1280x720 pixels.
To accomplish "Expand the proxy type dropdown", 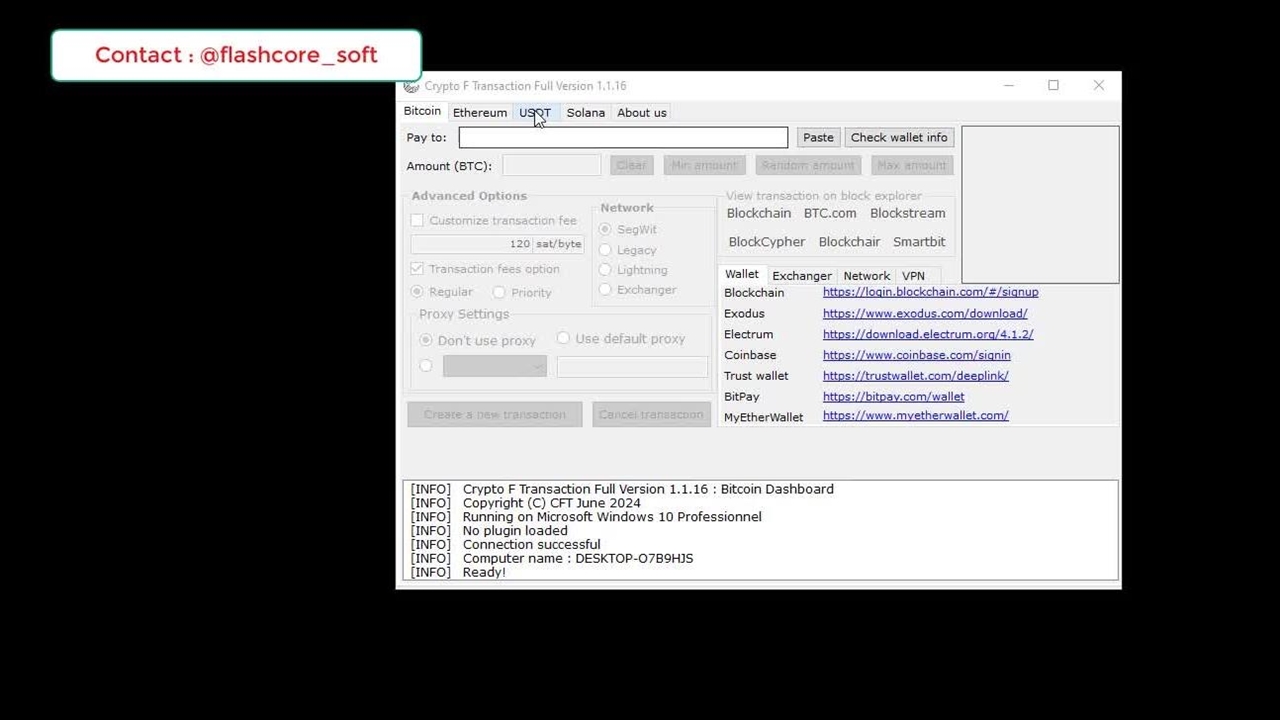I will (x=495, y=367).
